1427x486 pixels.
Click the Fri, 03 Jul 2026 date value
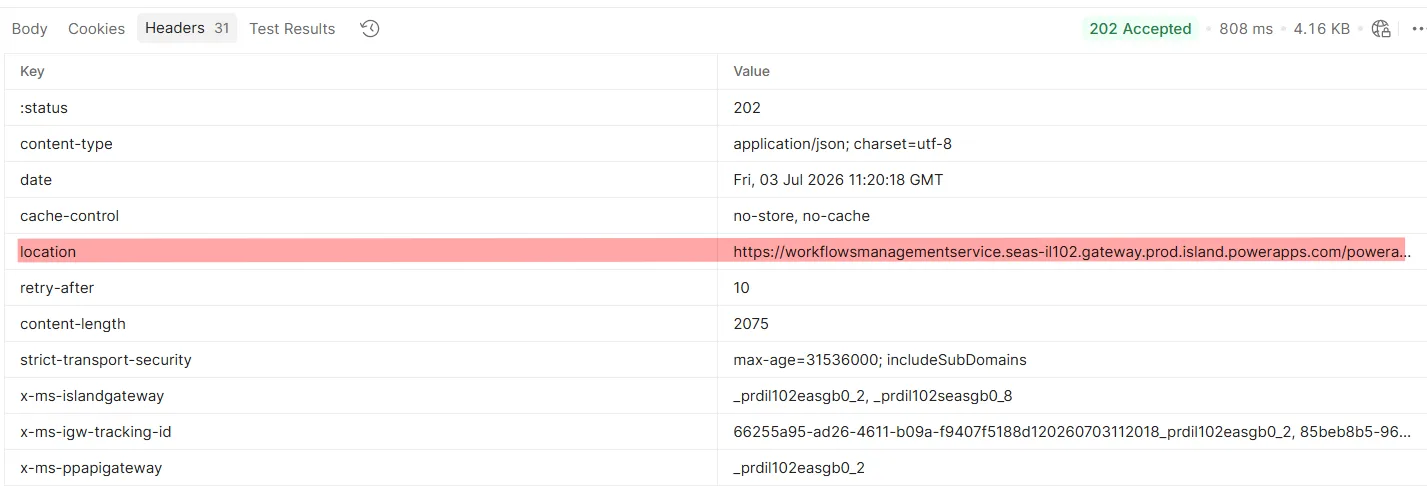pyautogui.click(x=838, y=180)
